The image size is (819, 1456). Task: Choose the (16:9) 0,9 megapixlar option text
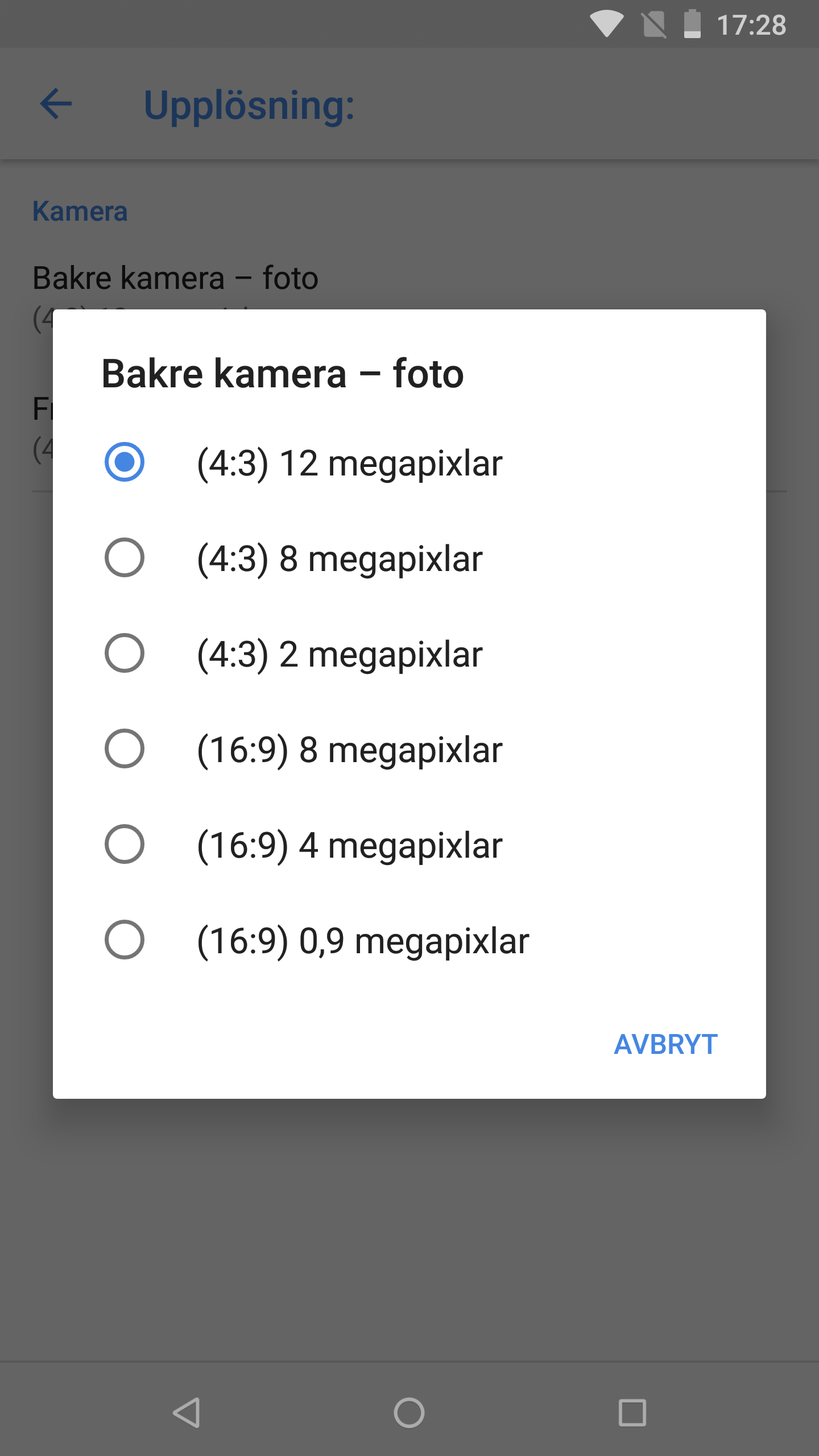point(363,941)
